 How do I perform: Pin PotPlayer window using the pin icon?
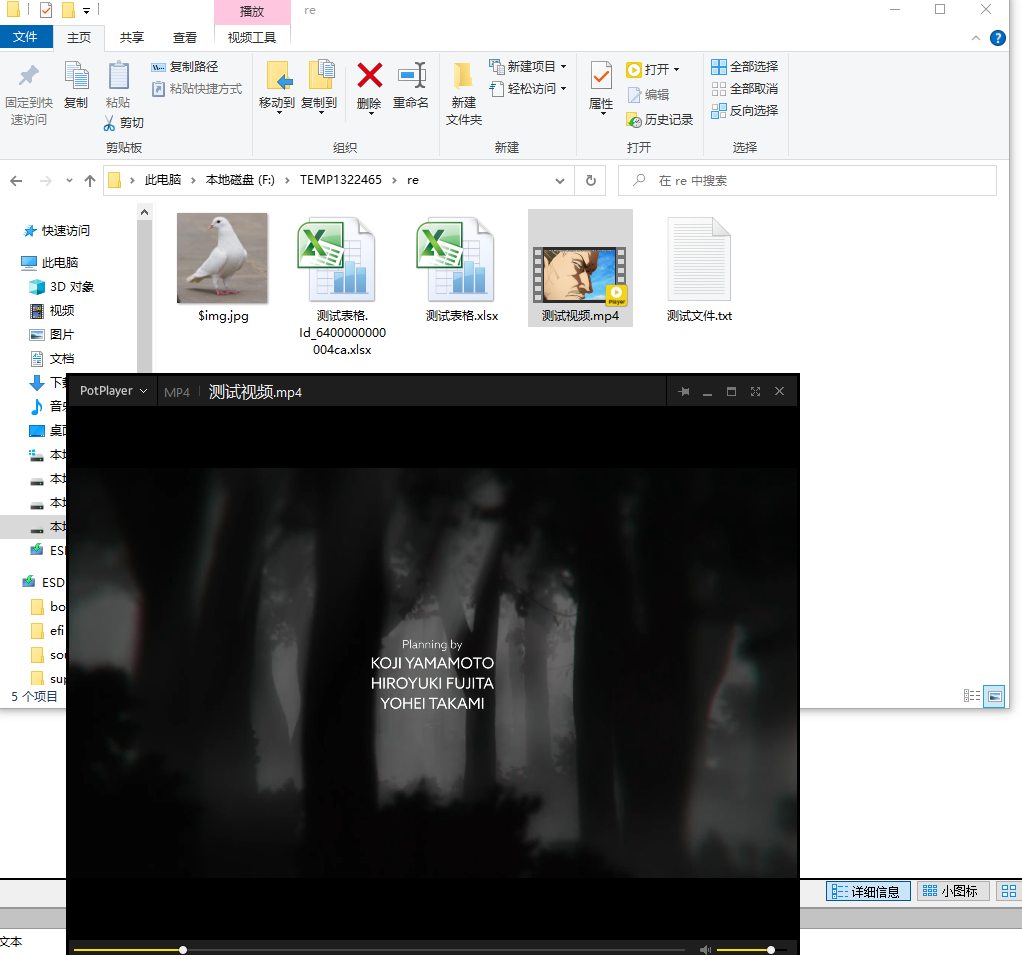pos(684,391)
